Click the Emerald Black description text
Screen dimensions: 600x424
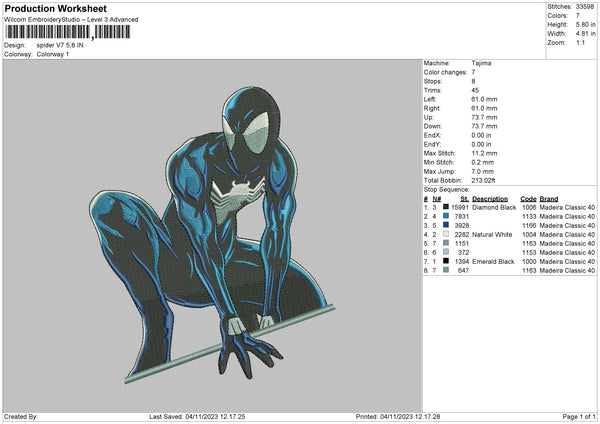[x=493, y=262]
